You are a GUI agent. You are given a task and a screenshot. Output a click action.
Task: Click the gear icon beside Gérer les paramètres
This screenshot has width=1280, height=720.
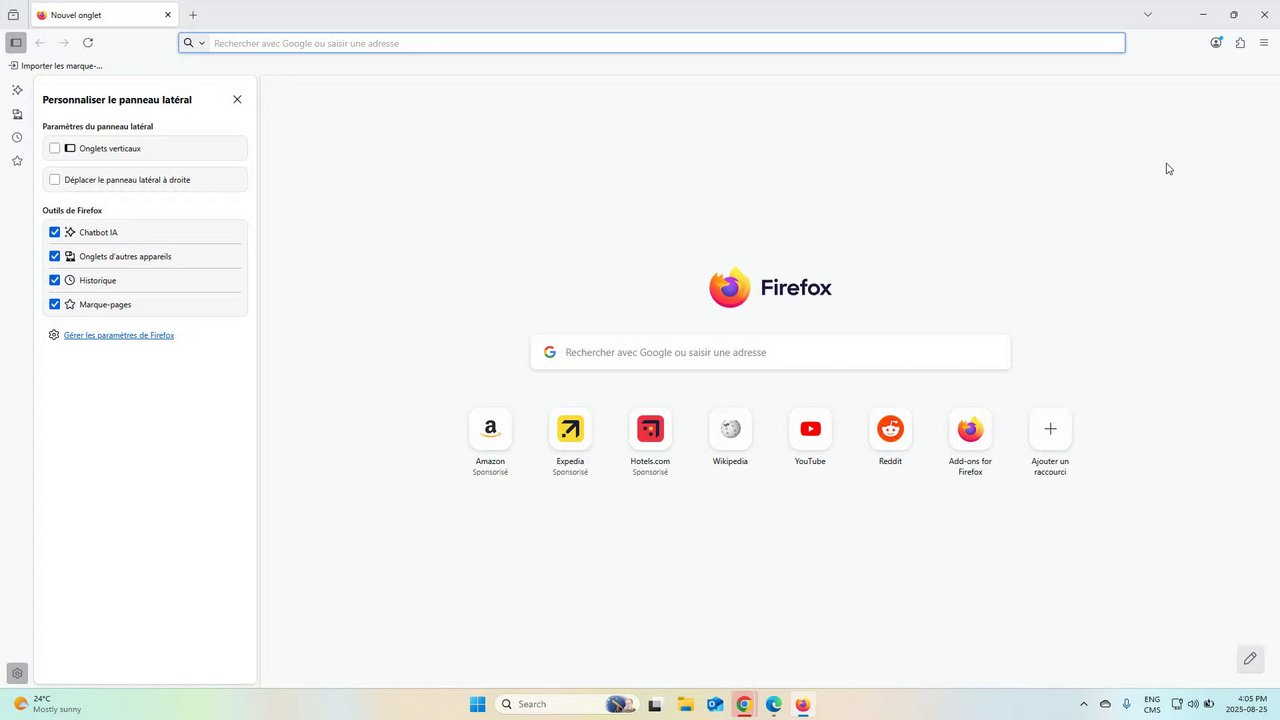click(x=54, y=335)
